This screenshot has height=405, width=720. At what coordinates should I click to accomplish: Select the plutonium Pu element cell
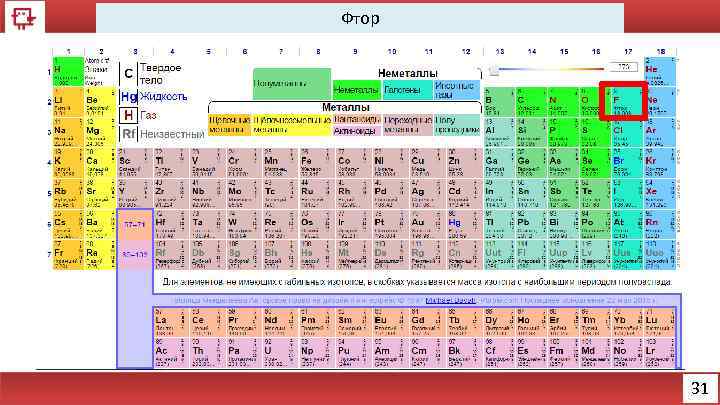[354, 353]
